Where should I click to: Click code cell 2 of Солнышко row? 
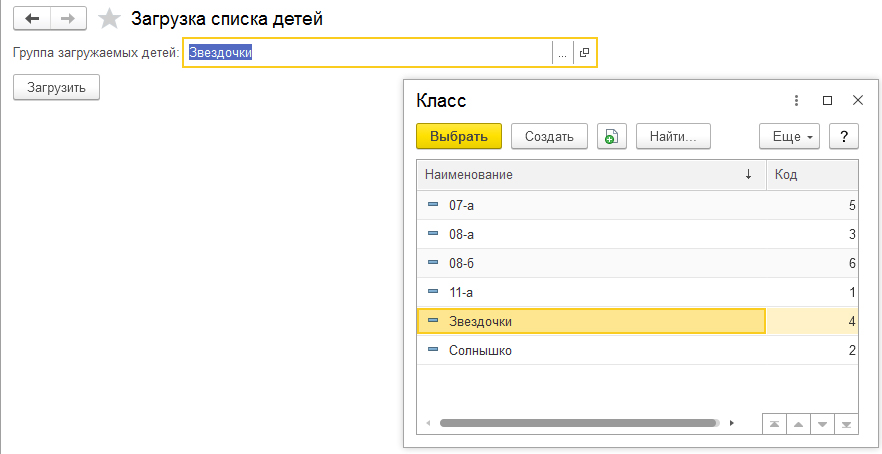[x=812, y=350]
